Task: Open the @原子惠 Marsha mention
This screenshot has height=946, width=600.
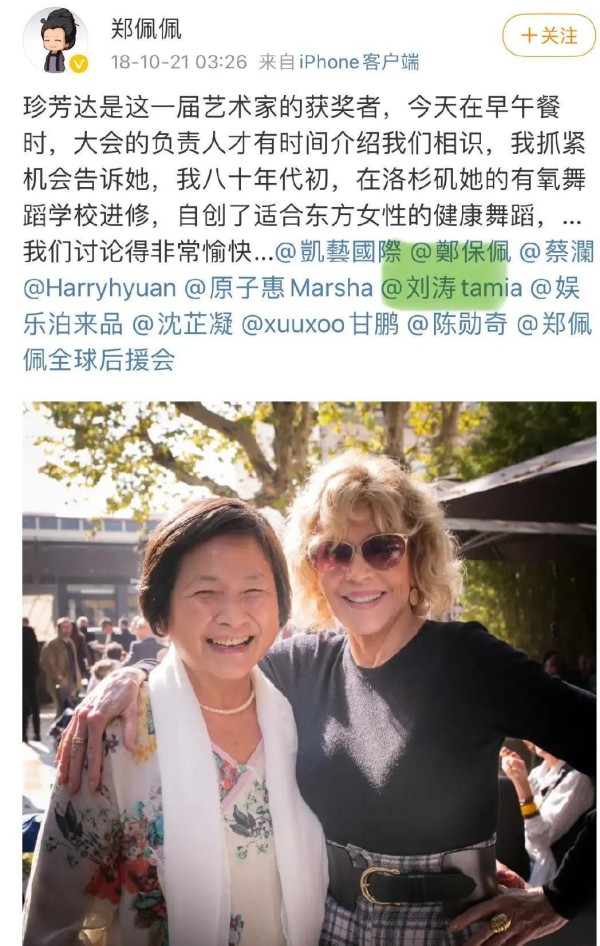Action: click(x=278, y=288)
